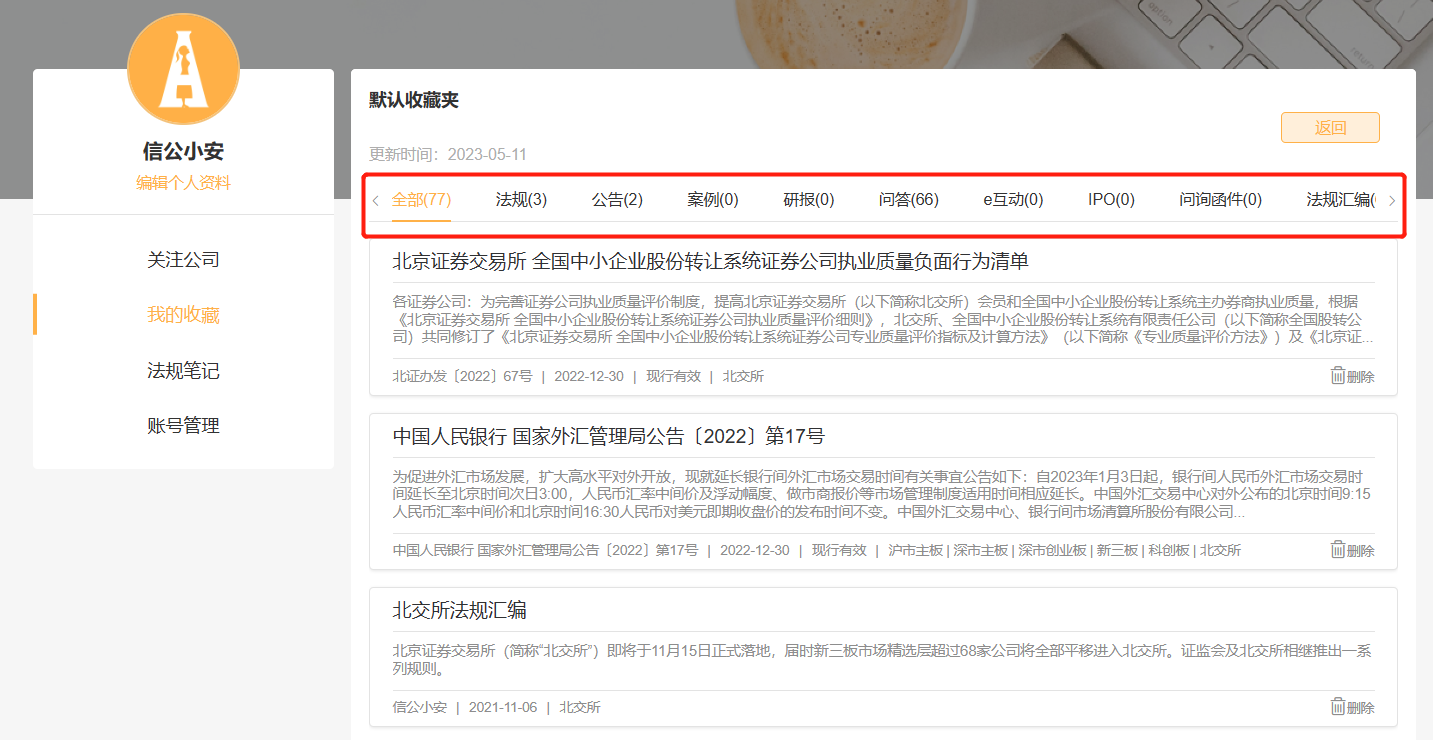Select the 全部(77) tab
This screenshot has height=740, width=1433.
pos(421,199)
